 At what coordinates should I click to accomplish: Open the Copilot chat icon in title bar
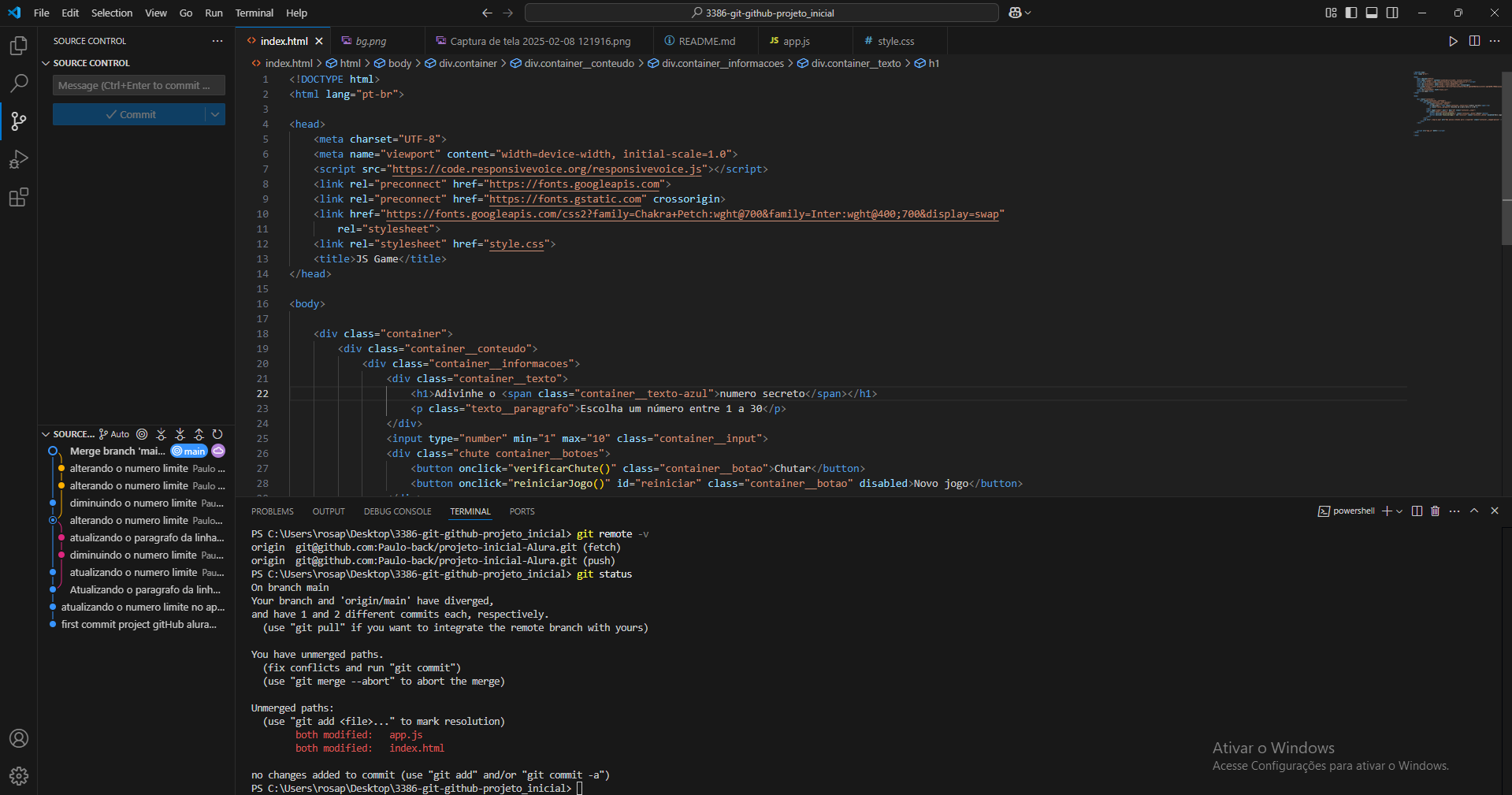(1015, 13)
